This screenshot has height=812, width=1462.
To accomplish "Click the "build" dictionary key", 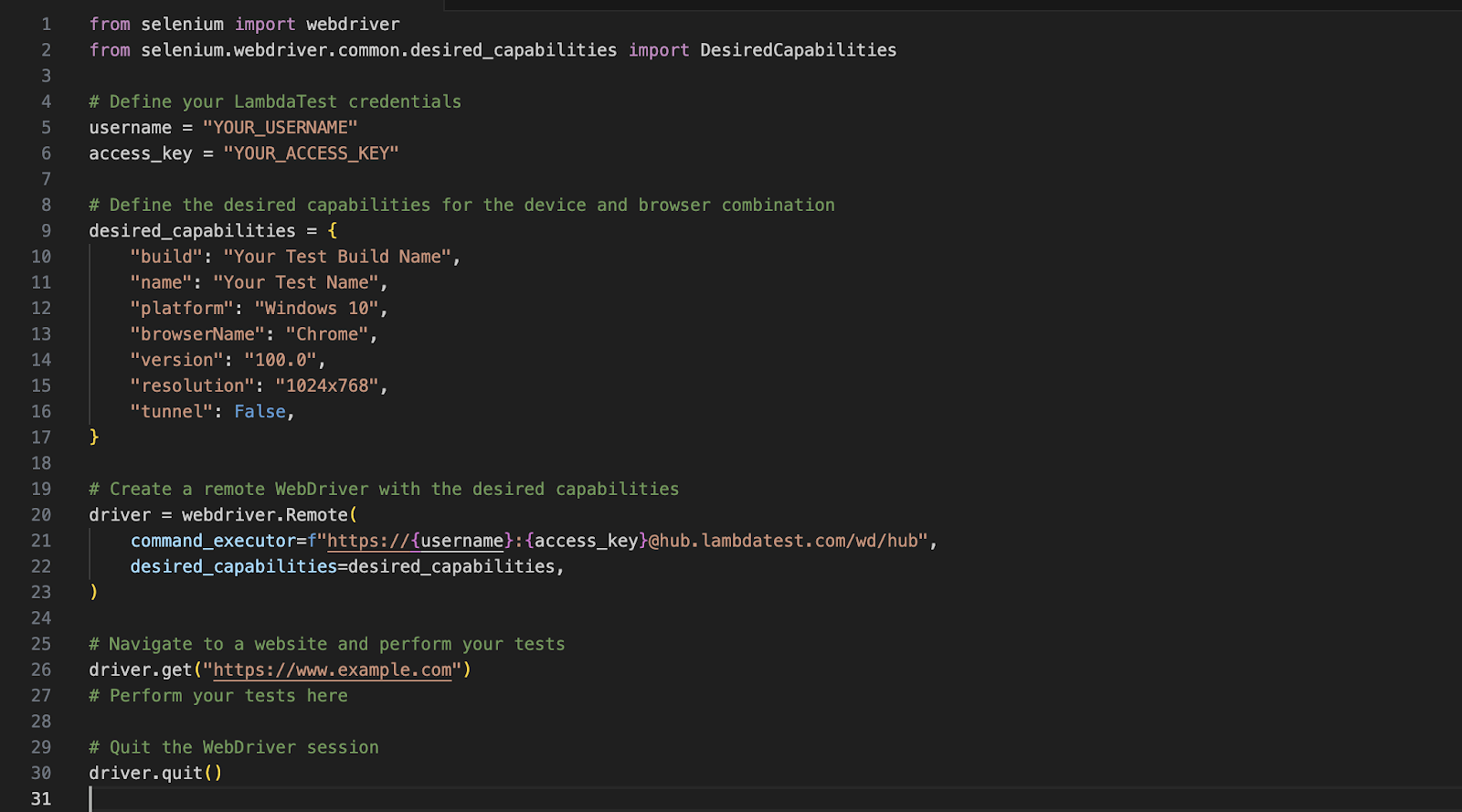I will pos(166,257).
